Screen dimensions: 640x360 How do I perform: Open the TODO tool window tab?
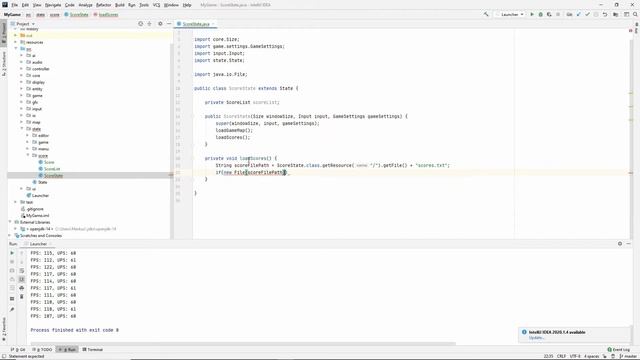(x=42, y=349)
